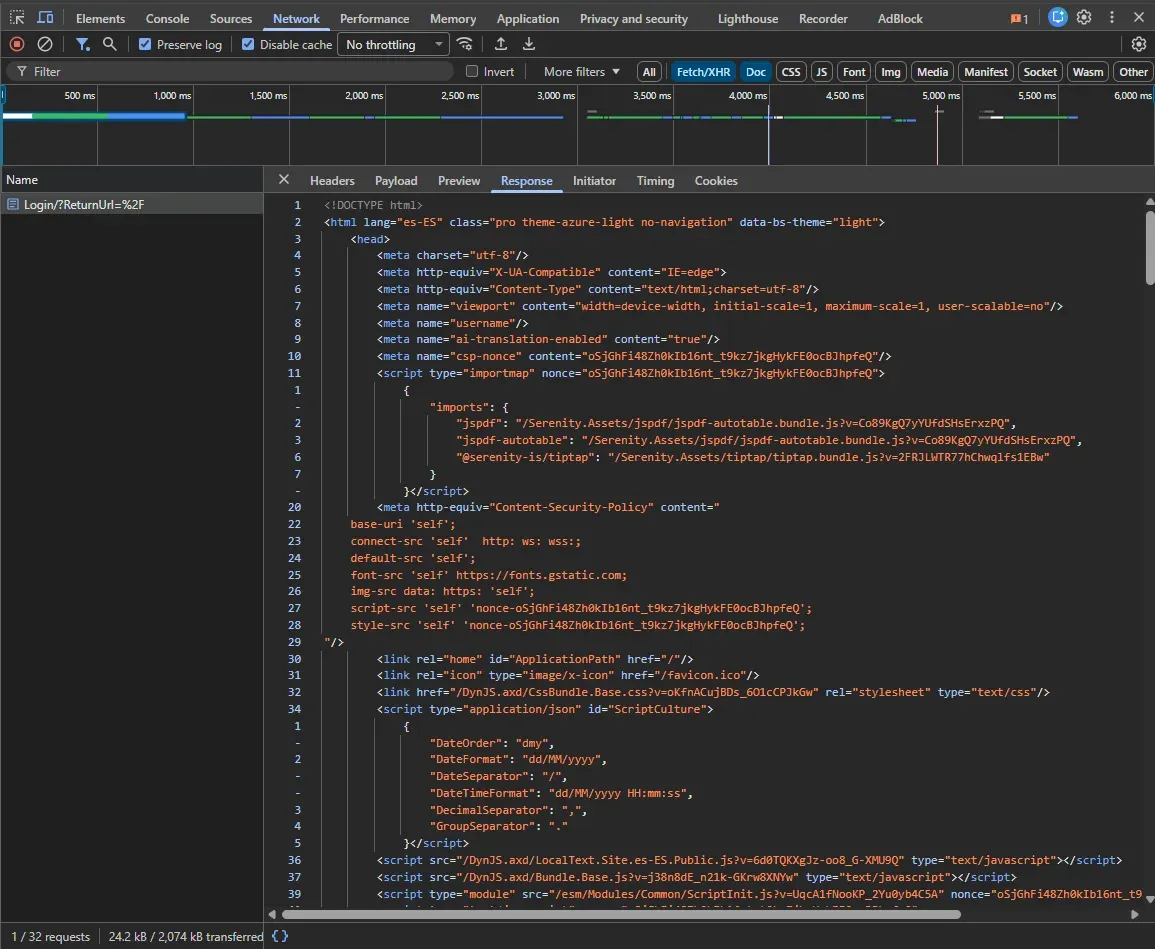
Task: Switch to the Console panel
Action: [x=167, y=18]
